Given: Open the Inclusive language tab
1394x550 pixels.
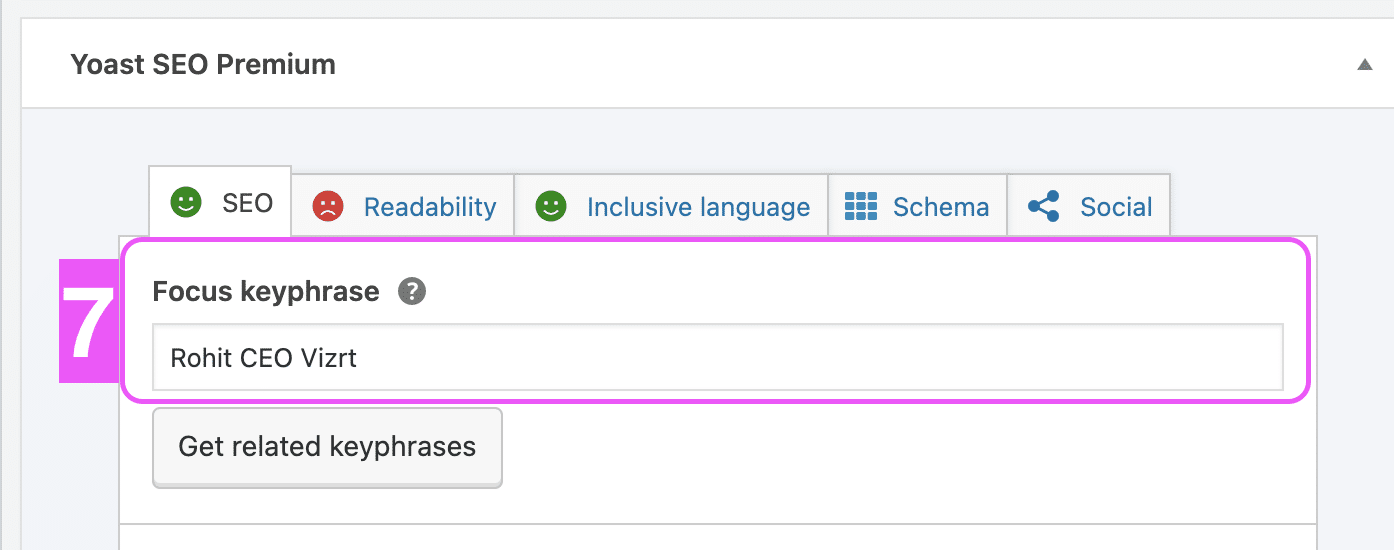Looking at the screenshot, I should point(698,207).
